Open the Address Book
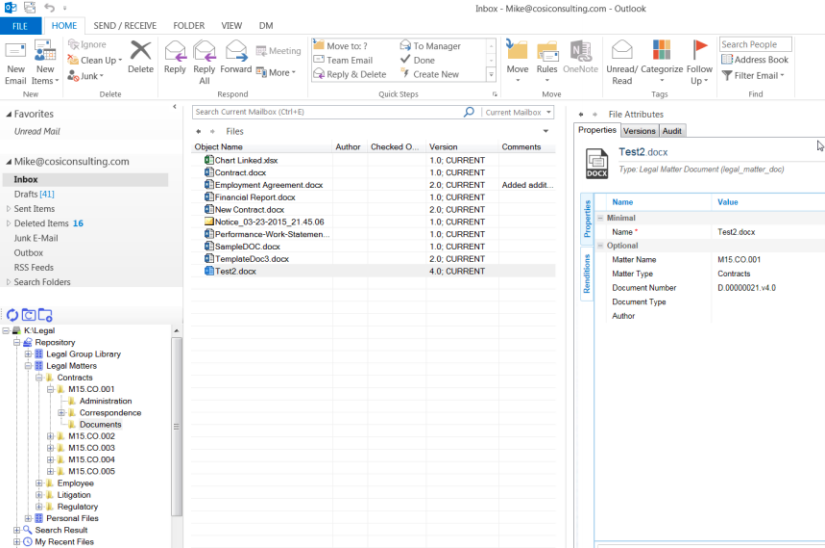Viewport: 825px width, 548px height. pyautogui.click(x=755, y=59)
